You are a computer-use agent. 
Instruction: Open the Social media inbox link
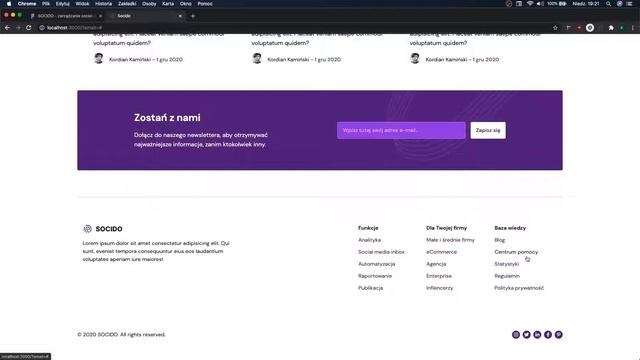[x=381, y=252]
